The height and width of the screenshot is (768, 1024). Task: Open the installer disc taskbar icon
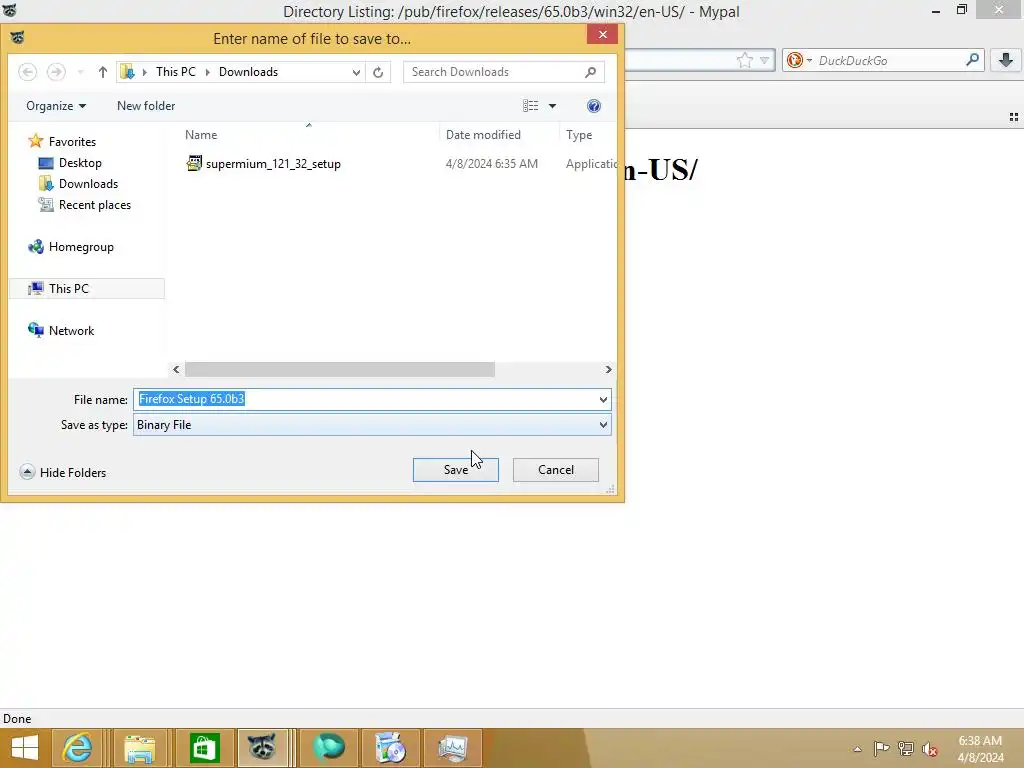point(391,748)
